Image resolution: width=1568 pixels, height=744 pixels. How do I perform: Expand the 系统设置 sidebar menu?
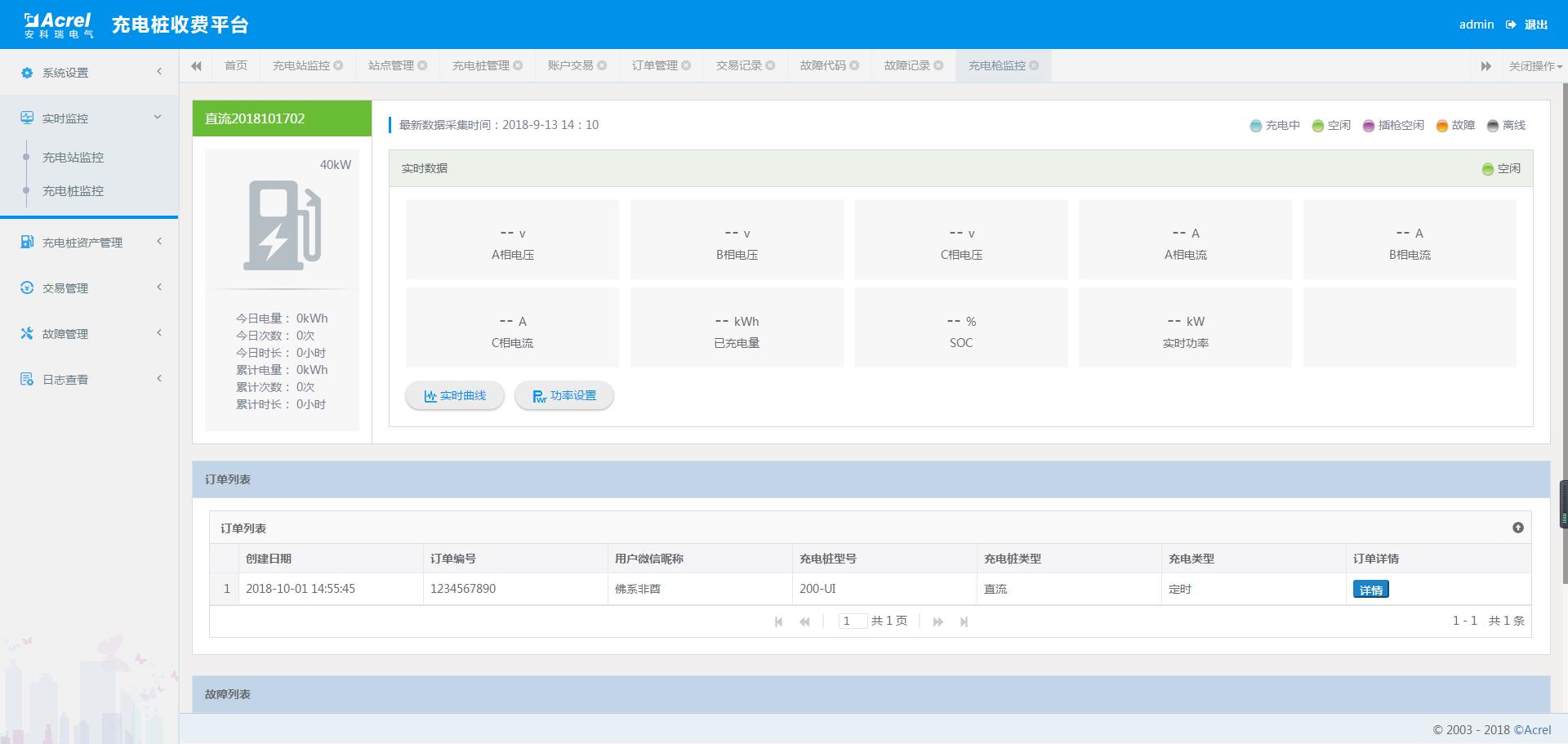(x=158, y=72)
